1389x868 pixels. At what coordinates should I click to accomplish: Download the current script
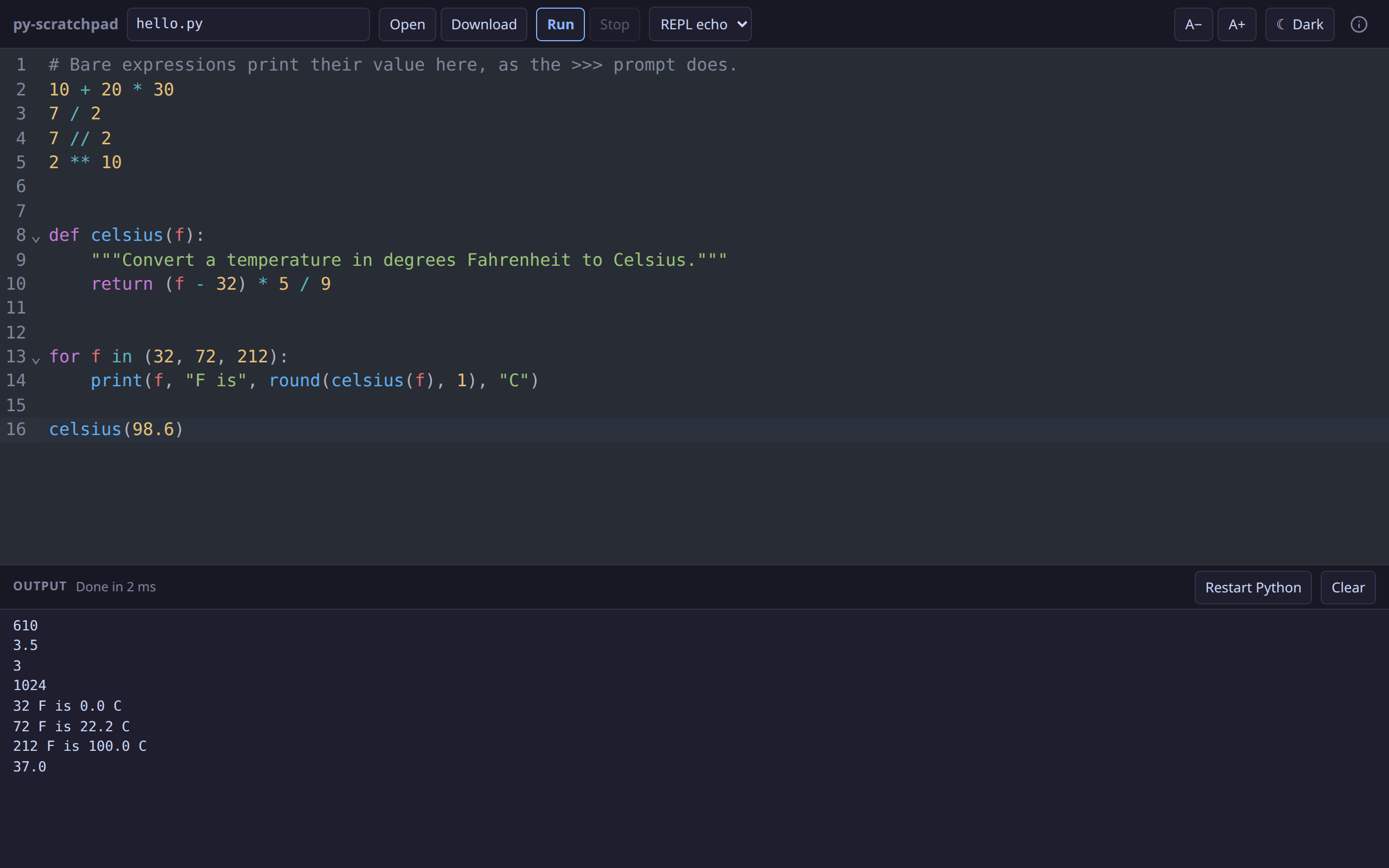tap(483, 24)
